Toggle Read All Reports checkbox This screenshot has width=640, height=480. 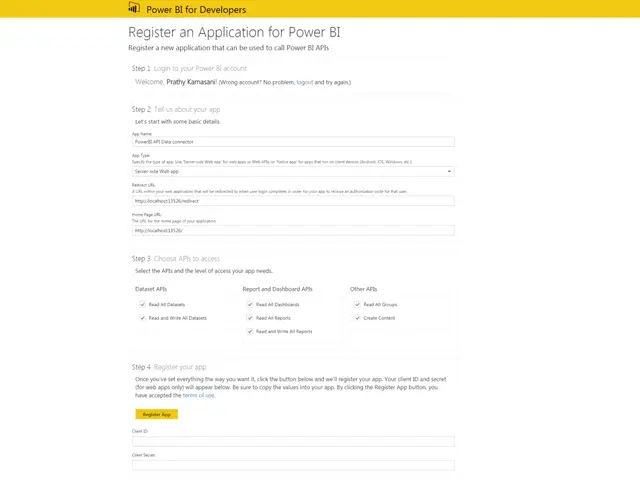point(250,318)
